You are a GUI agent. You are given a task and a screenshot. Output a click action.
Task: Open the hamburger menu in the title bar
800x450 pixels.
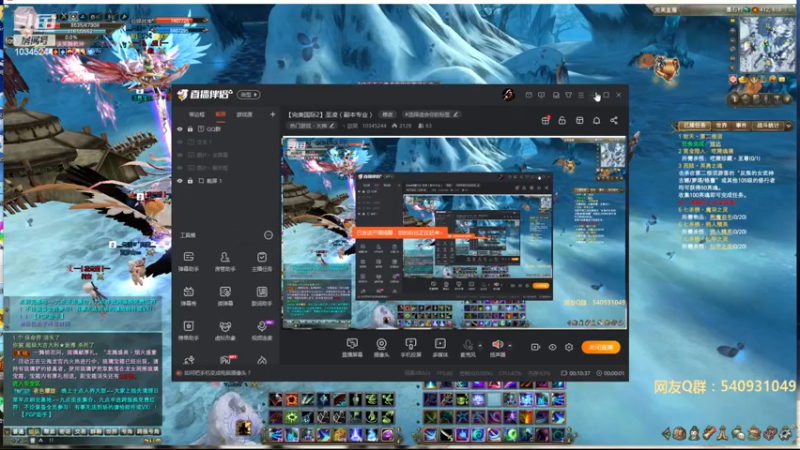click(581, 95)
